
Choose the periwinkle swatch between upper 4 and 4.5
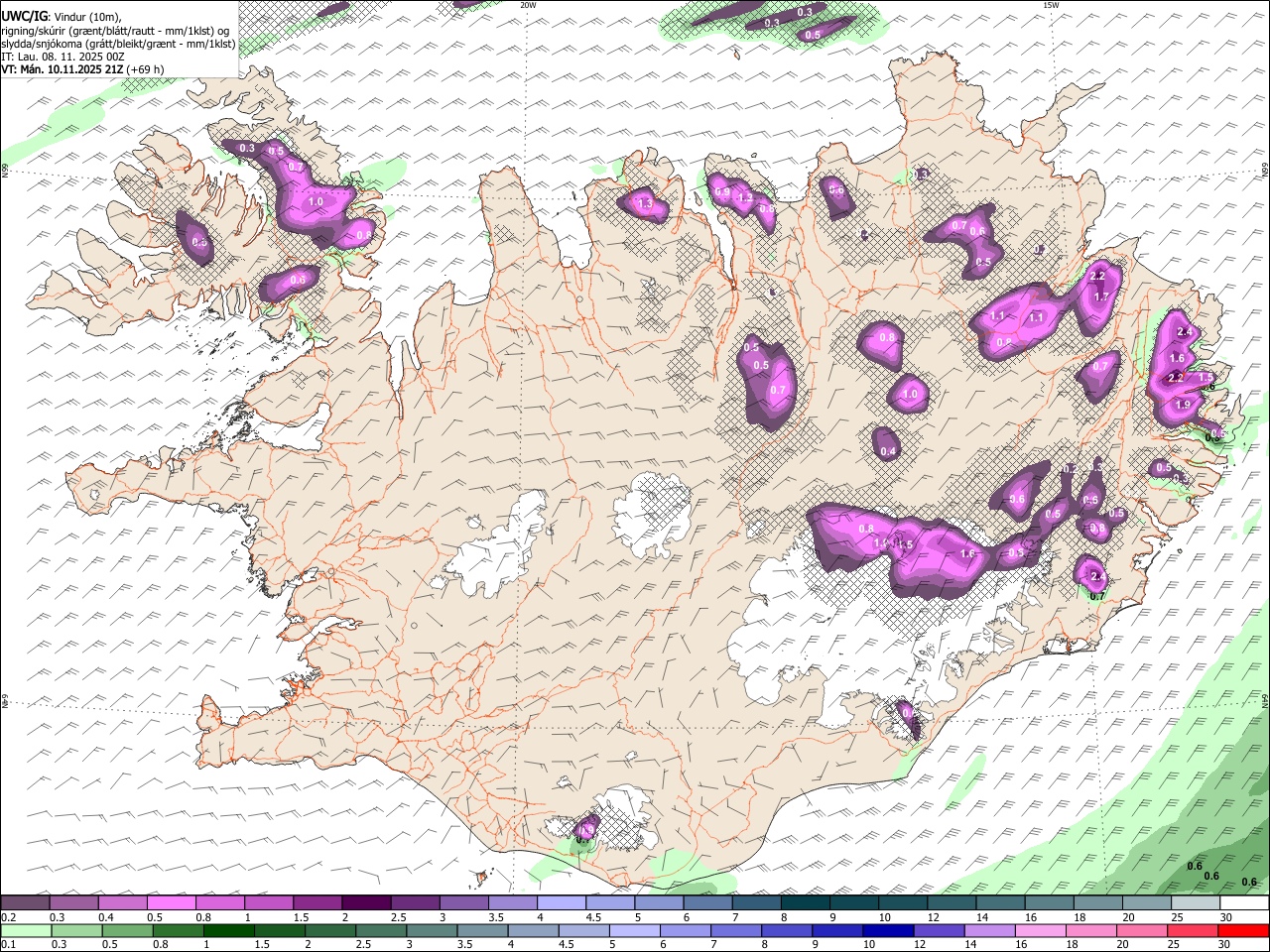point(562,903)
